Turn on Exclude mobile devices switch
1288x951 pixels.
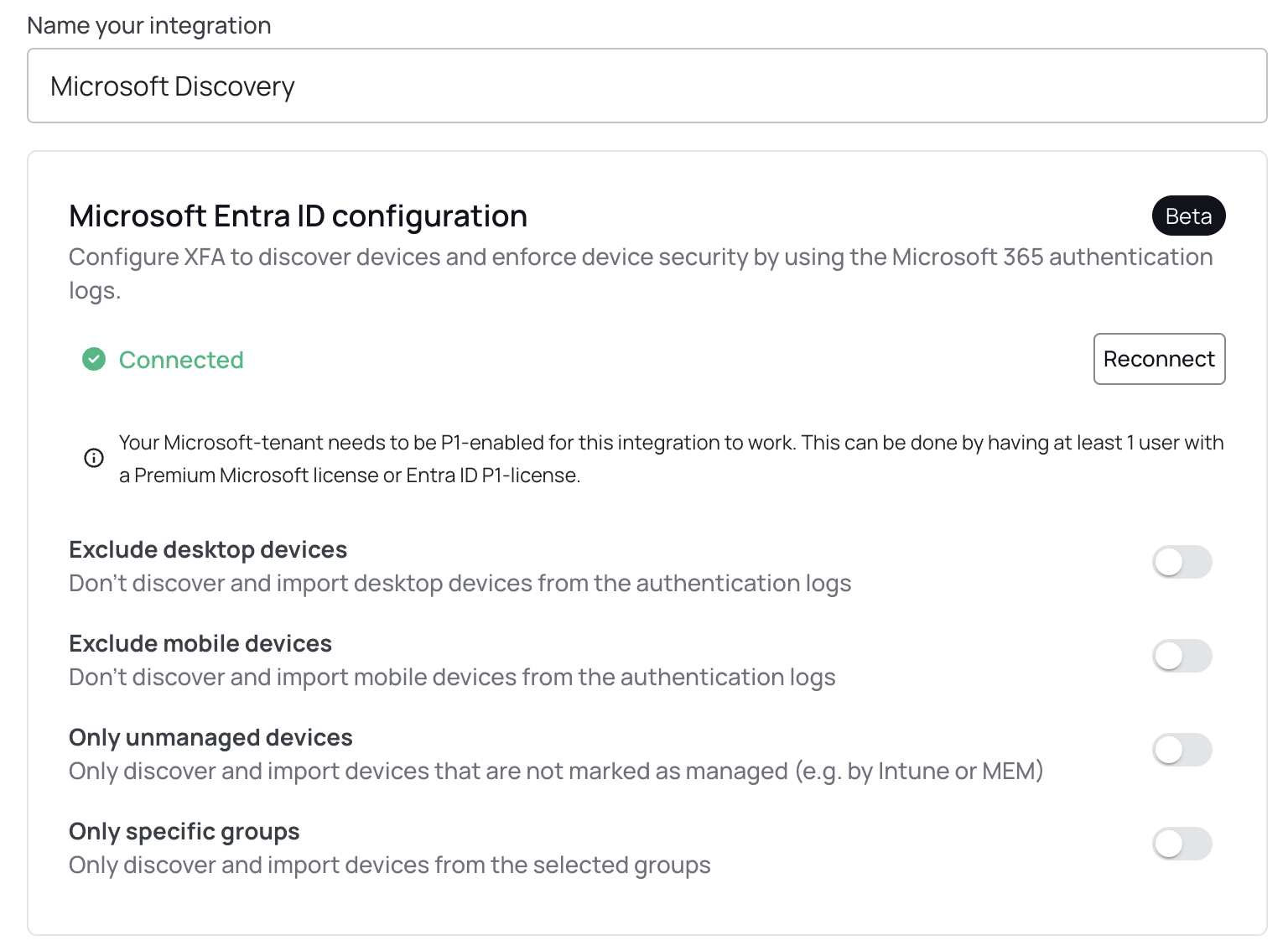pyautogui.click(x=1182, y=656)
